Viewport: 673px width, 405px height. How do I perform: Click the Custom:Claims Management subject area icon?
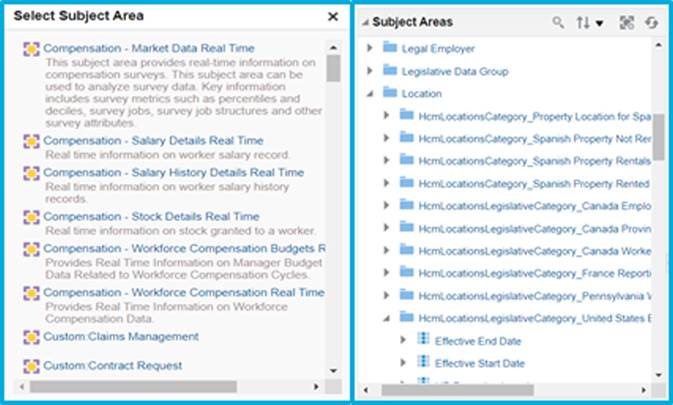click(x=31, y=337)
